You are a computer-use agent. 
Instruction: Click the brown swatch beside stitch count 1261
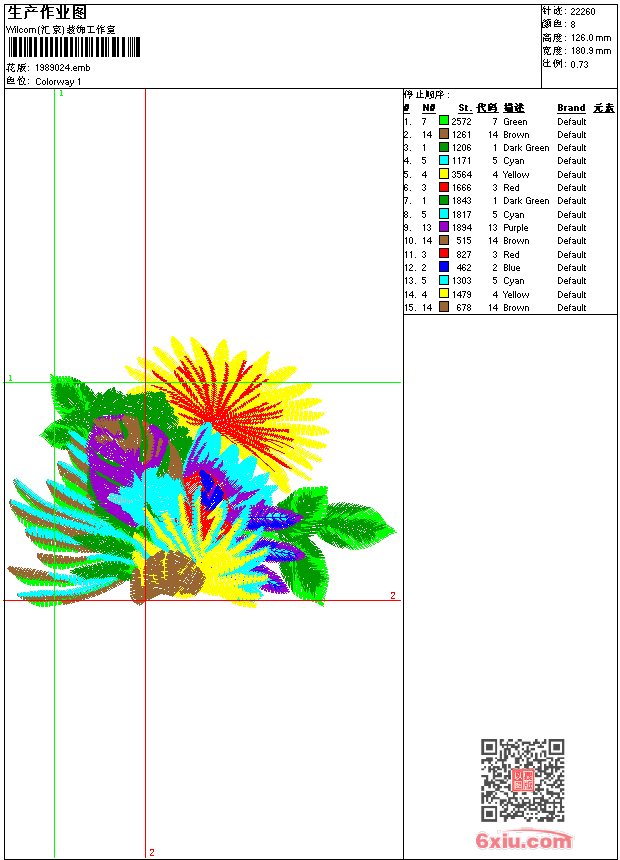(x=444, y=134)
